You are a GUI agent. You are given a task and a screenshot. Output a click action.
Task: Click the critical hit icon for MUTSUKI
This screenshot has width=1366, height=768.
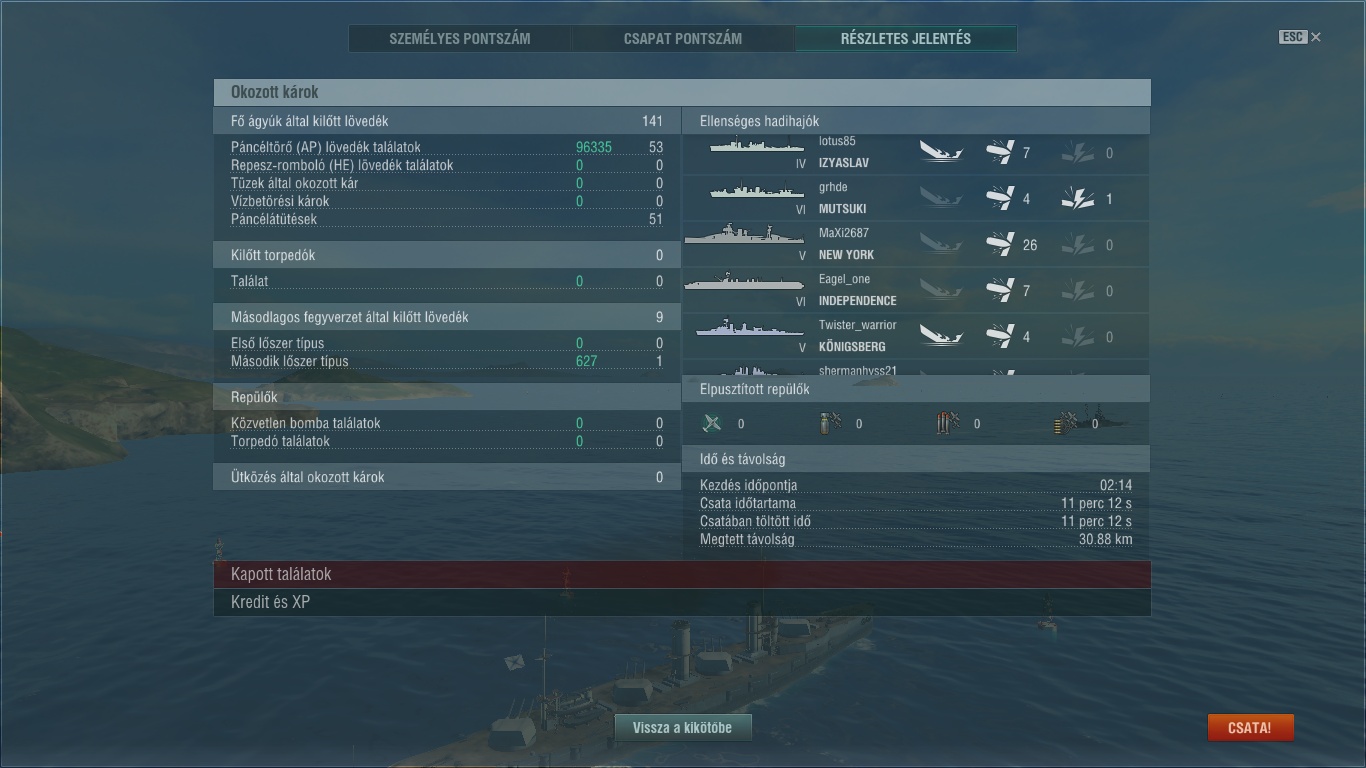tap(1077, 199)
